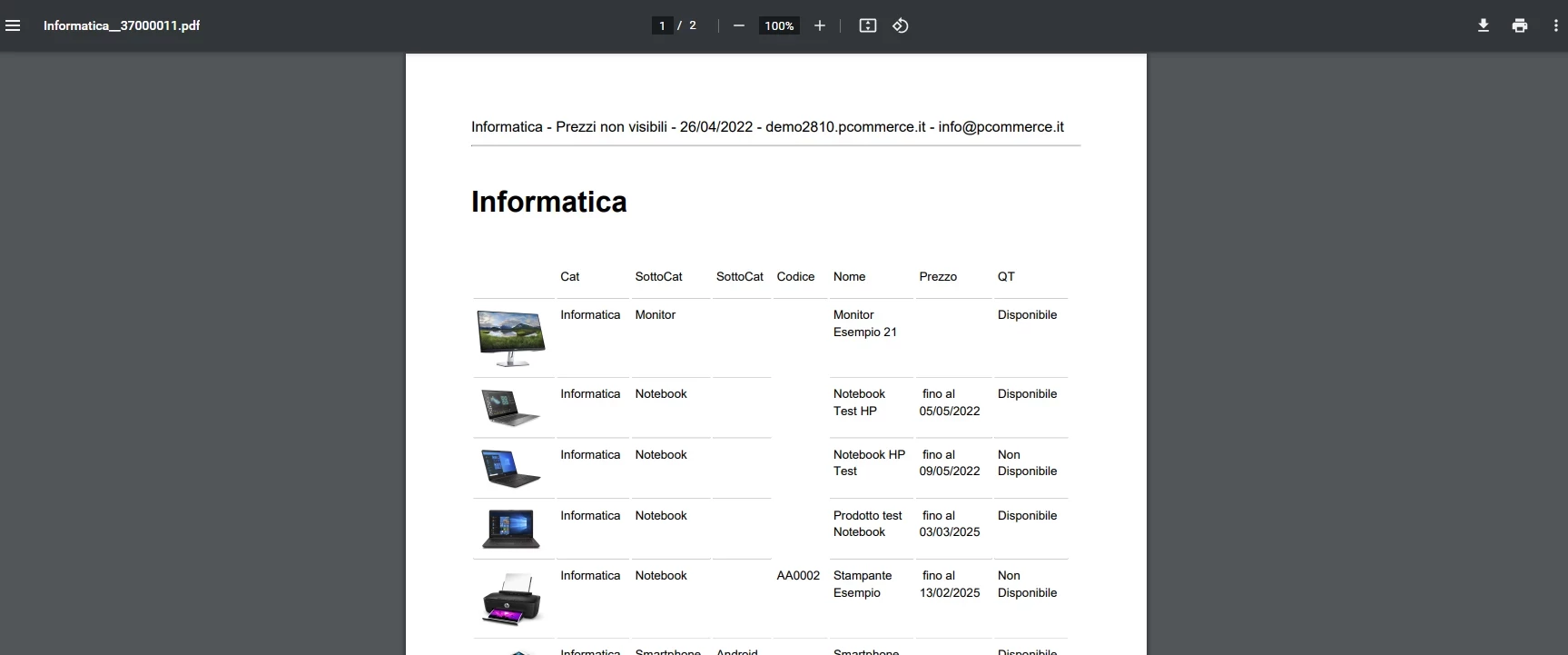The height and width of the screenshot is (655, 1568).
Task: Click the current page number field
Action: tap(662, 25)
